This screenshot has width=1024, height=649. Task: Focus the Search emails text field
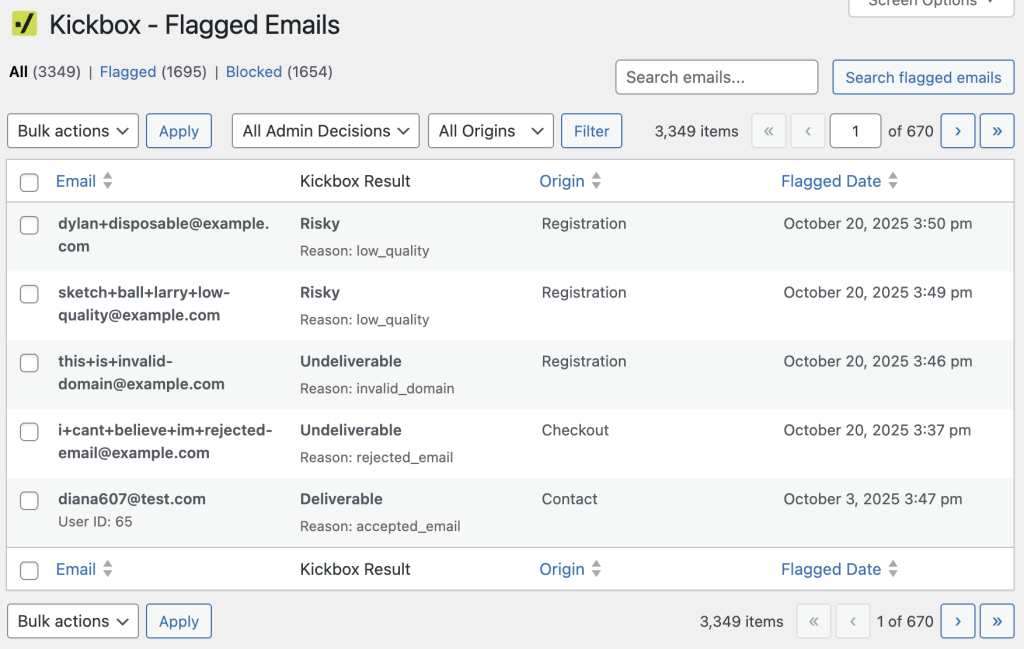pos(716,77)
